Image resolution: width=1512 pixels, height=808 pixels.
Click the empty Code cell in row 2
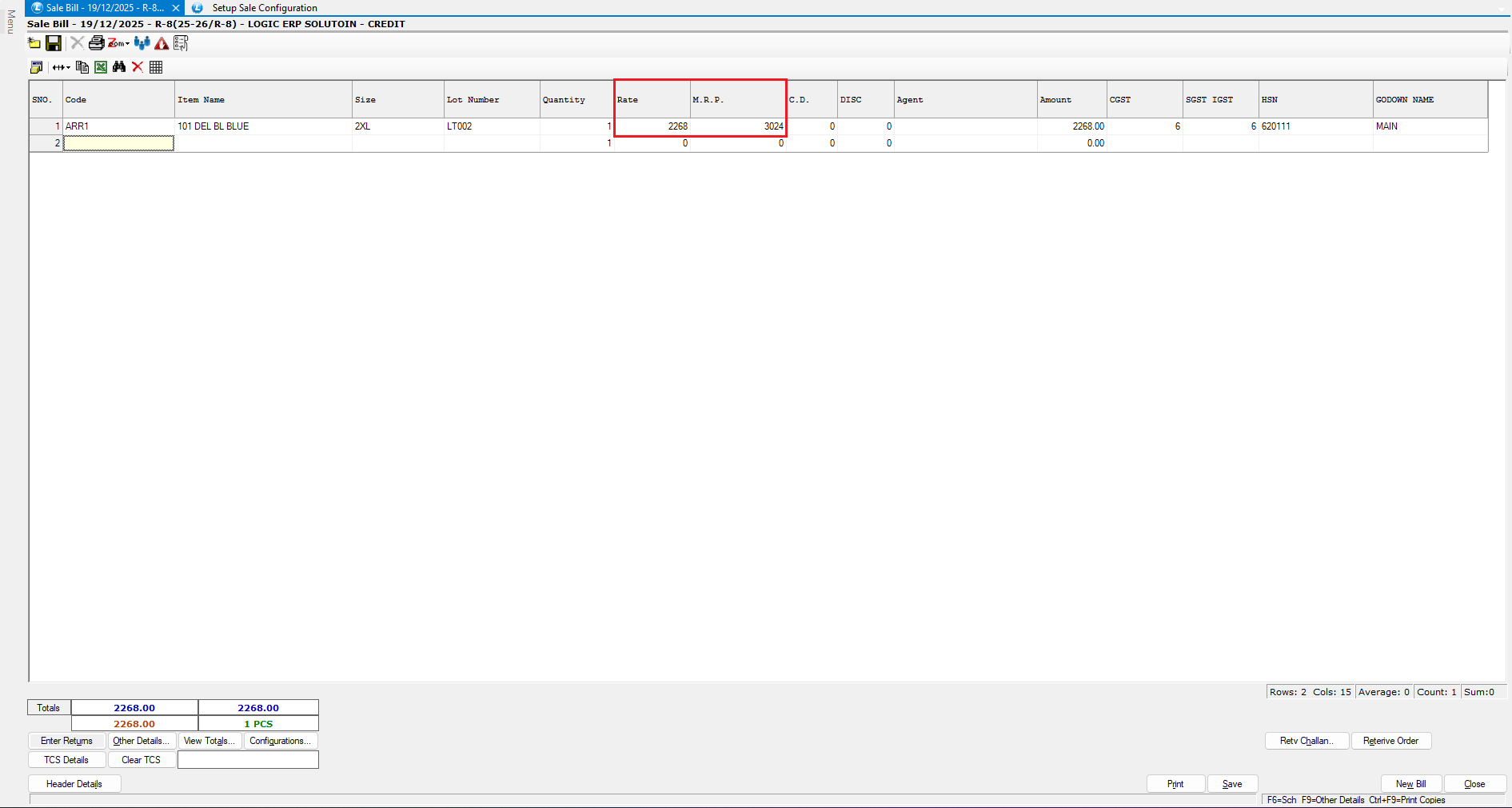118,143
